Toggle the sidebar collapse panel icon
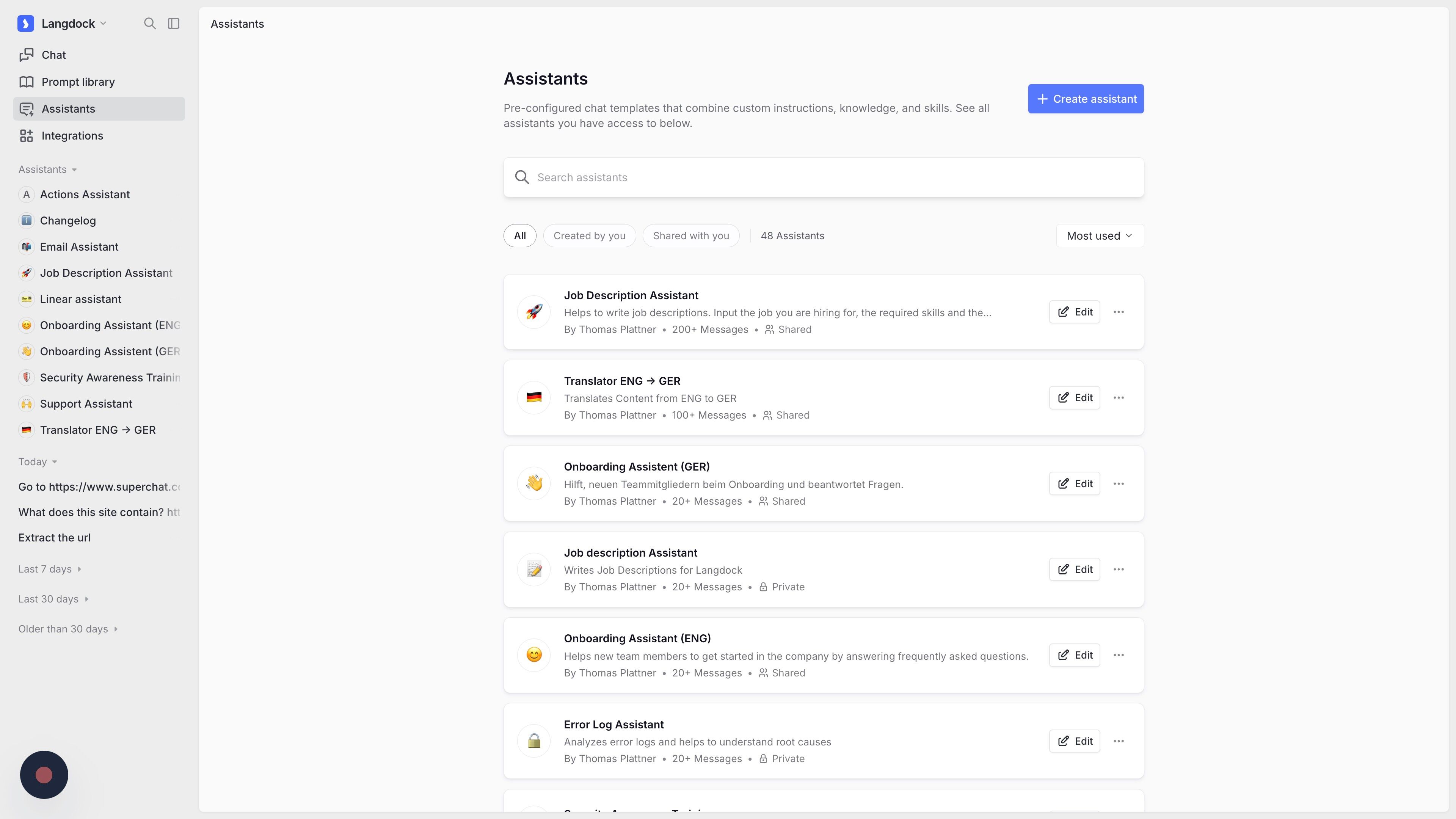The height and width of the screenshot is (819, 1456). pyautogui.click(x=174, y=23)
